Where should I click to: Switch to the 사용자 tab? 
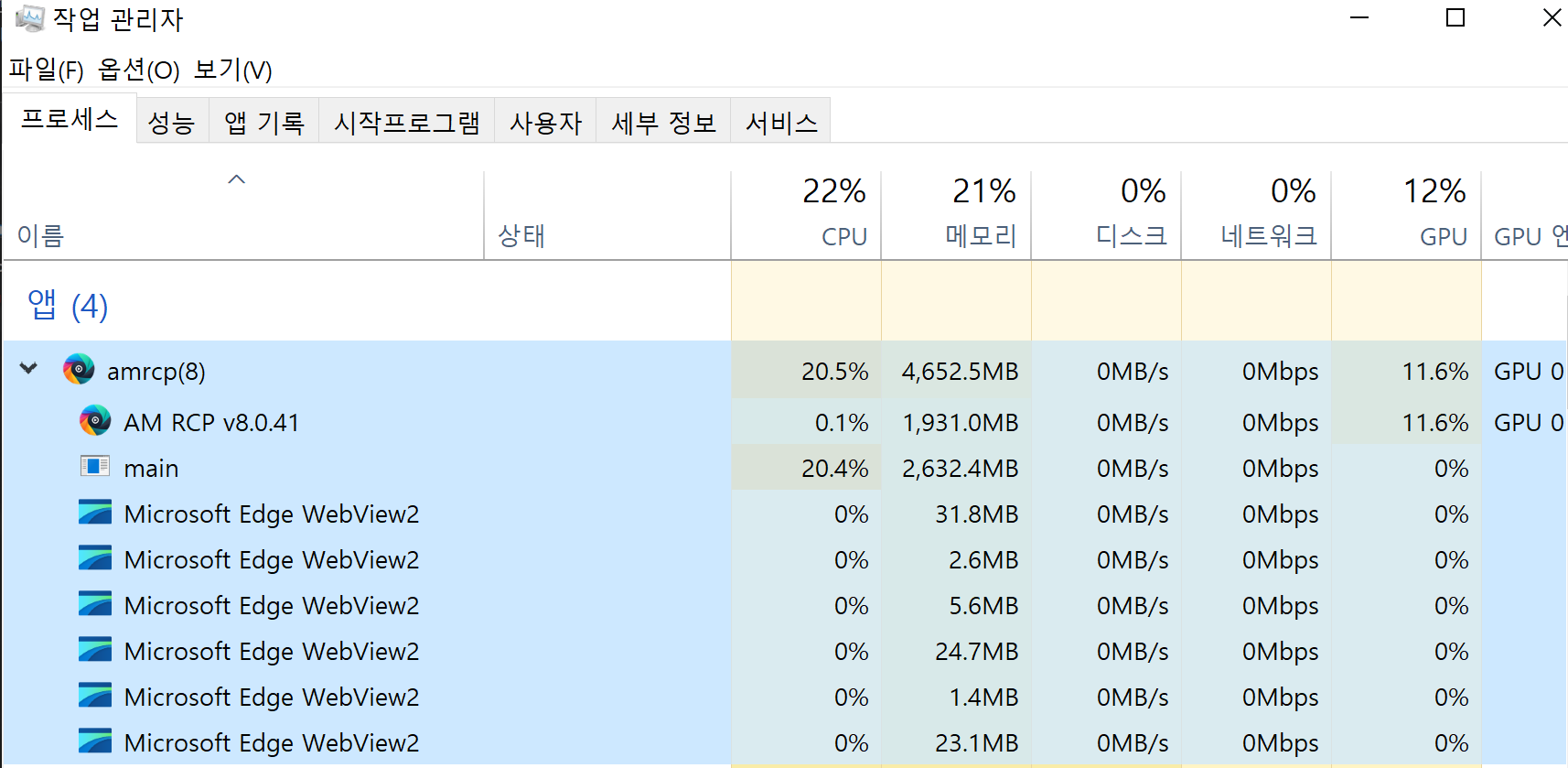point(545,121)
